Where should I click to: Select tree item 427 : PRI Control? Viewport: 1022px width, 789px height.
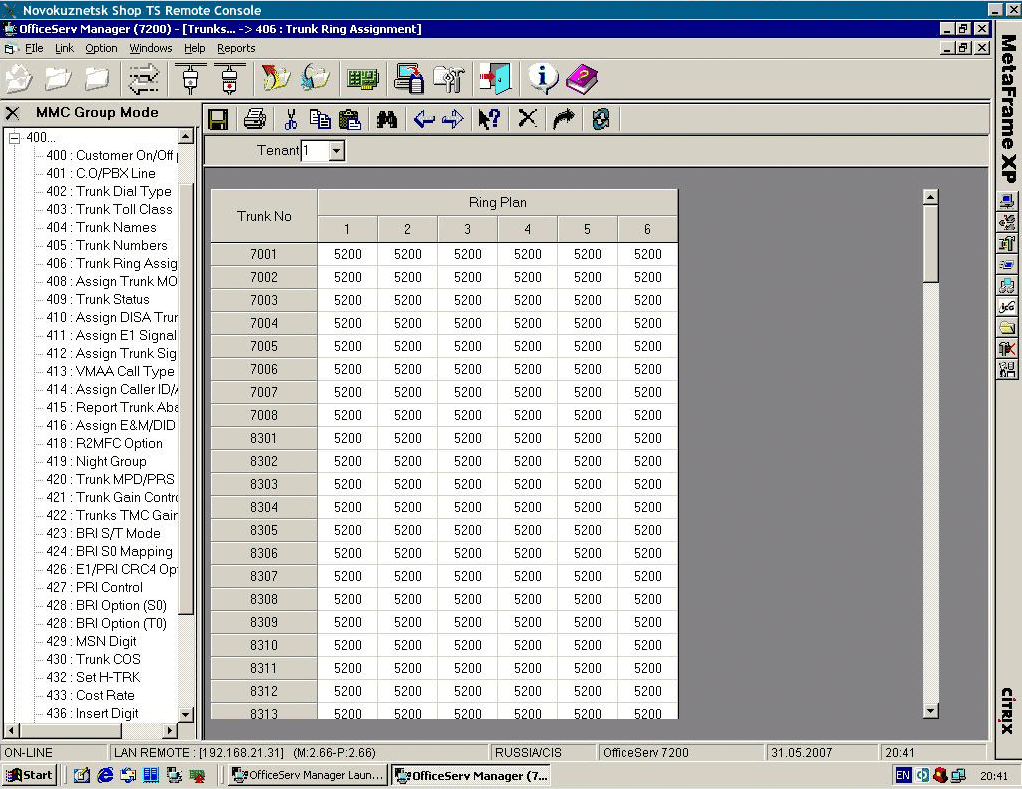(x=95, y=588)
